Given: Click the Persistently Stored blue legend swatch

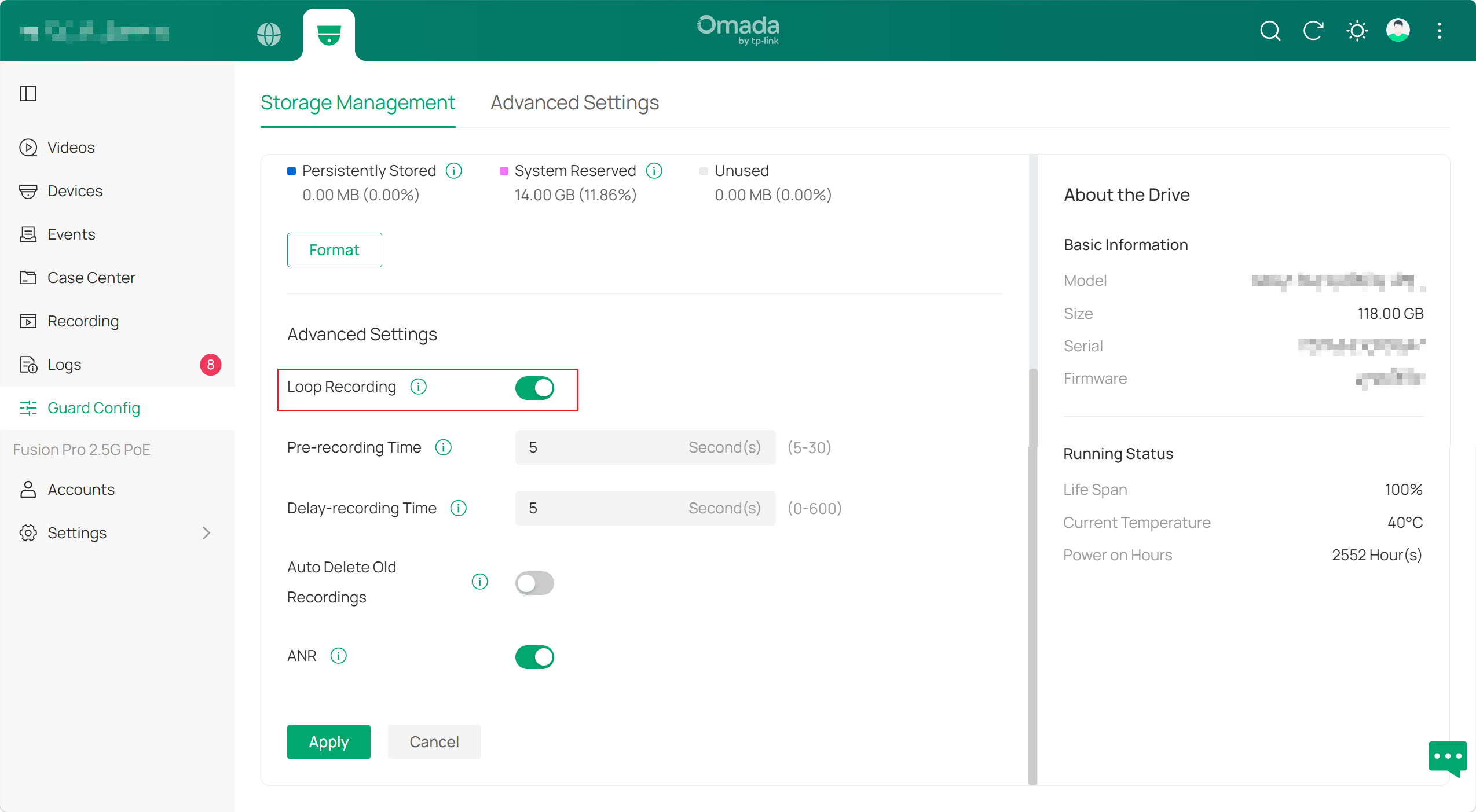Looking at the screenshot, I should 292,171.
